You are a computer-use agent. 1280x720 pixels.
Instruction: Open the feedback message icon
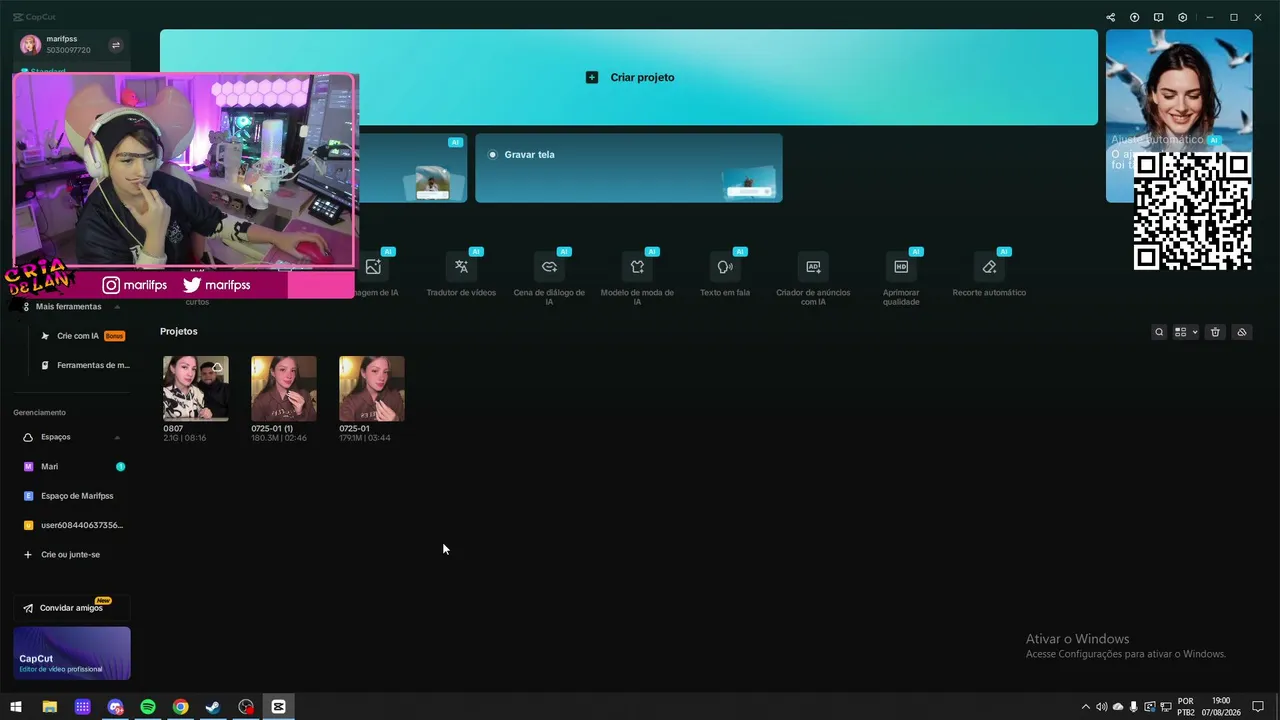coord(1158,17)
